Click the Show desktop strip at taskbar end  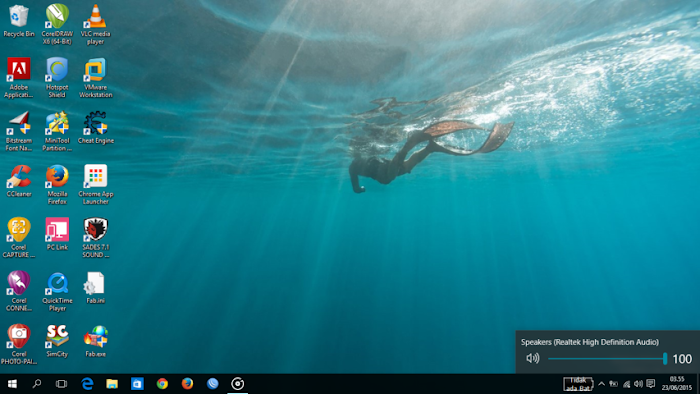tap(698, 384)
